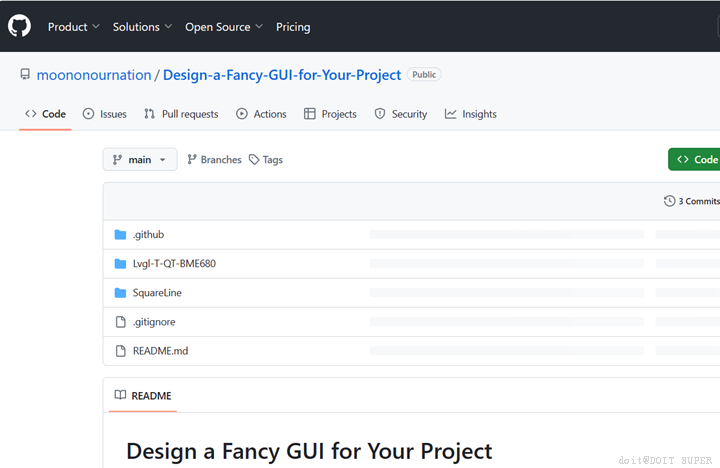Click the README book icon
The width and height of the screenshot is (720, 468).
click(x=120, y=396)
